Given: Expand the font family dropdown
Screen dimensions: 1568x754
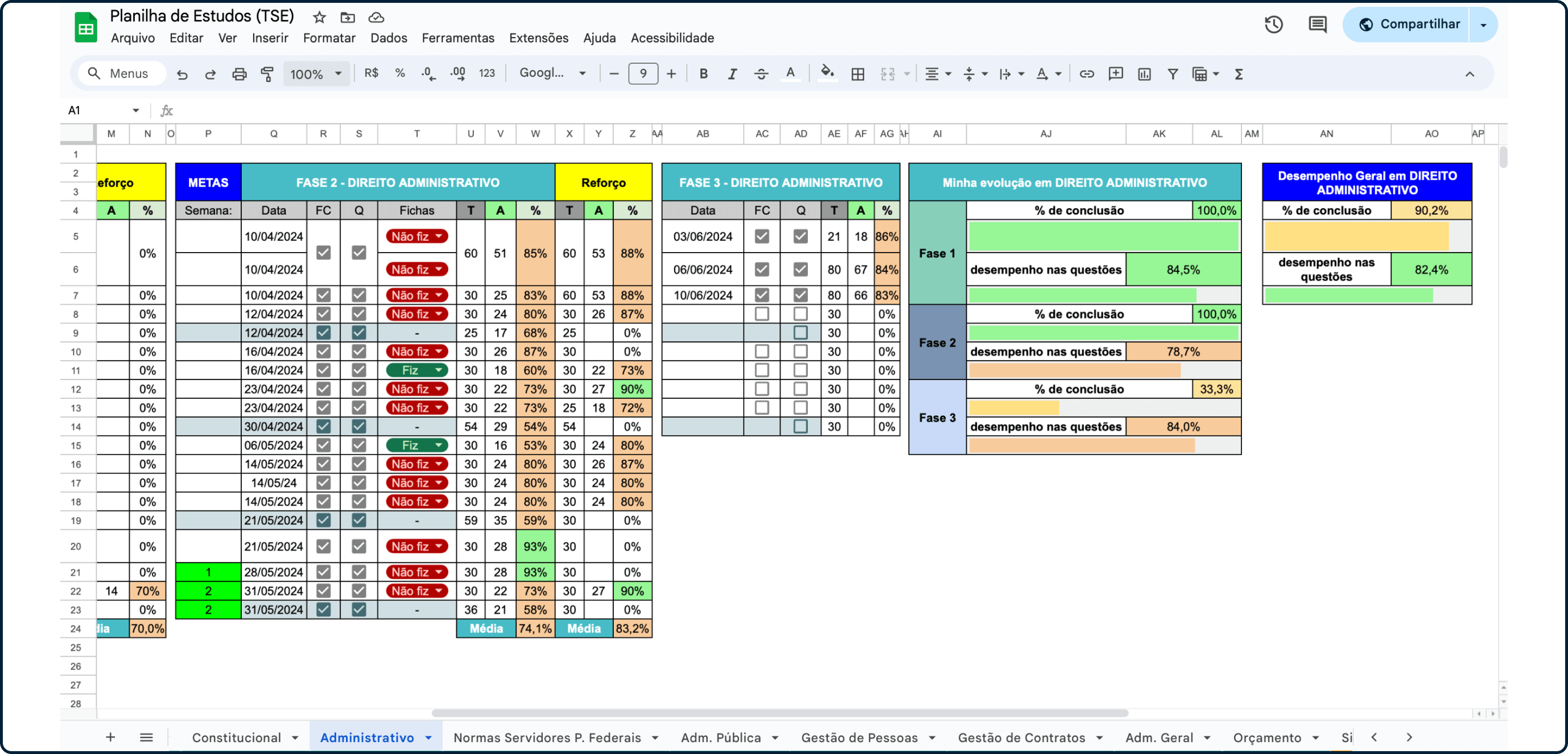Looking at the screenshot, I should pyautogui.click(x=552, y=74).
